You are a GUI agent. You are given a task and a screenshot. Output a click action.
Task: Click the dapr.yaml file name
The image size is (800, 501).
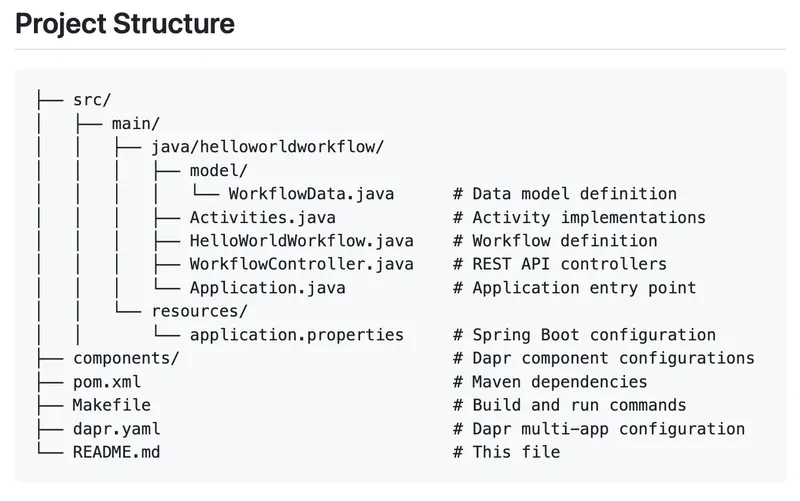[116, 429]
